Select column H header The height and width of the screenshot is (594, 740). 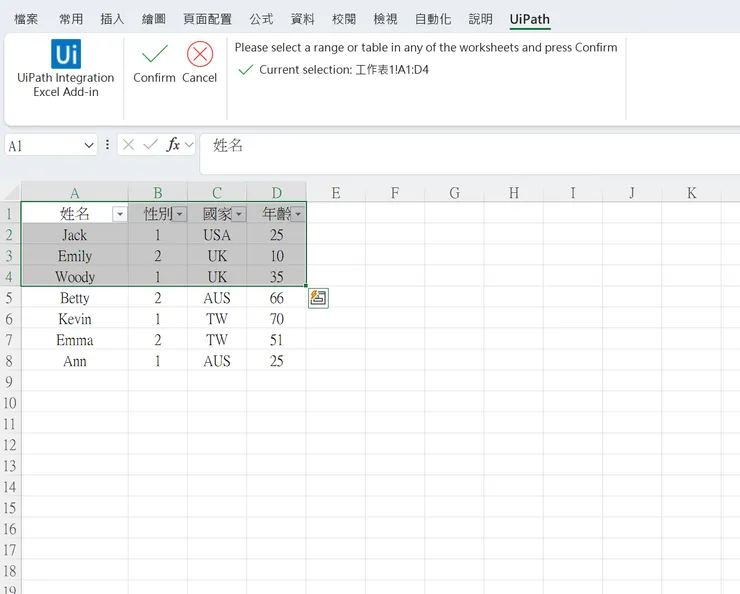[x=514, y=192]
